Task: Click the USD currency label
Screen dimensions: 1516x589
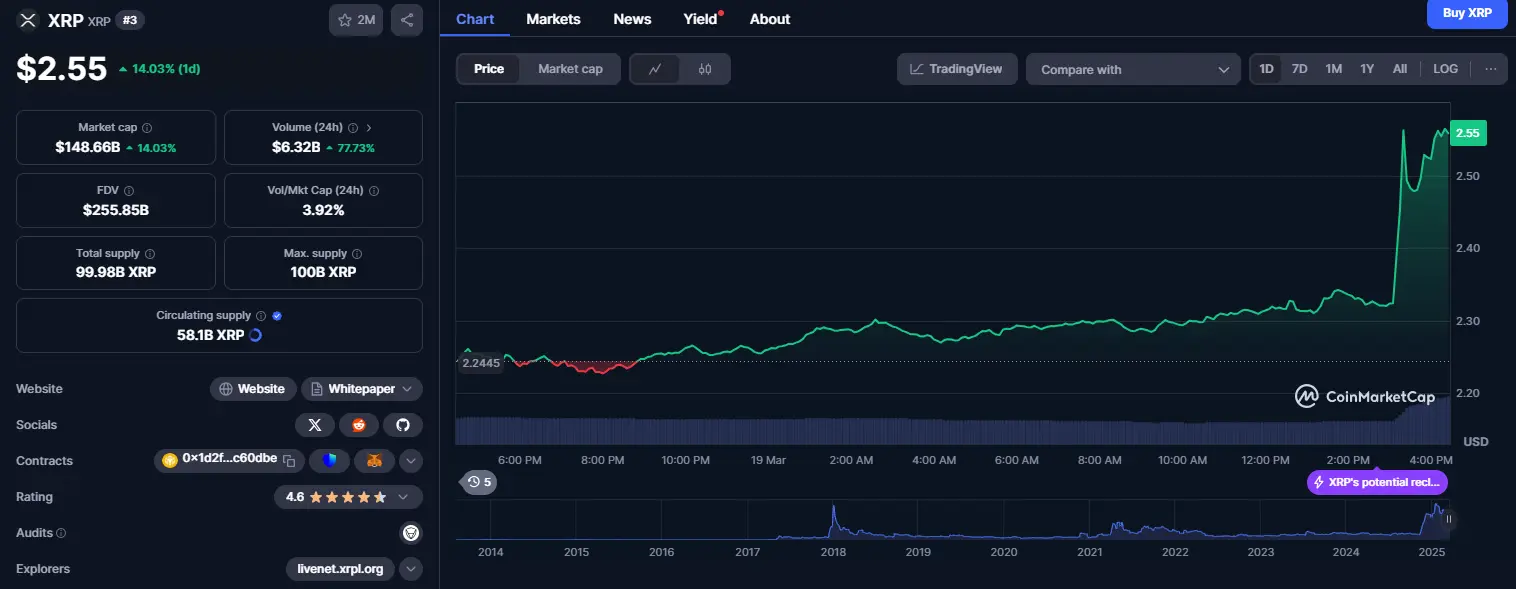Action: point(1476,441)
